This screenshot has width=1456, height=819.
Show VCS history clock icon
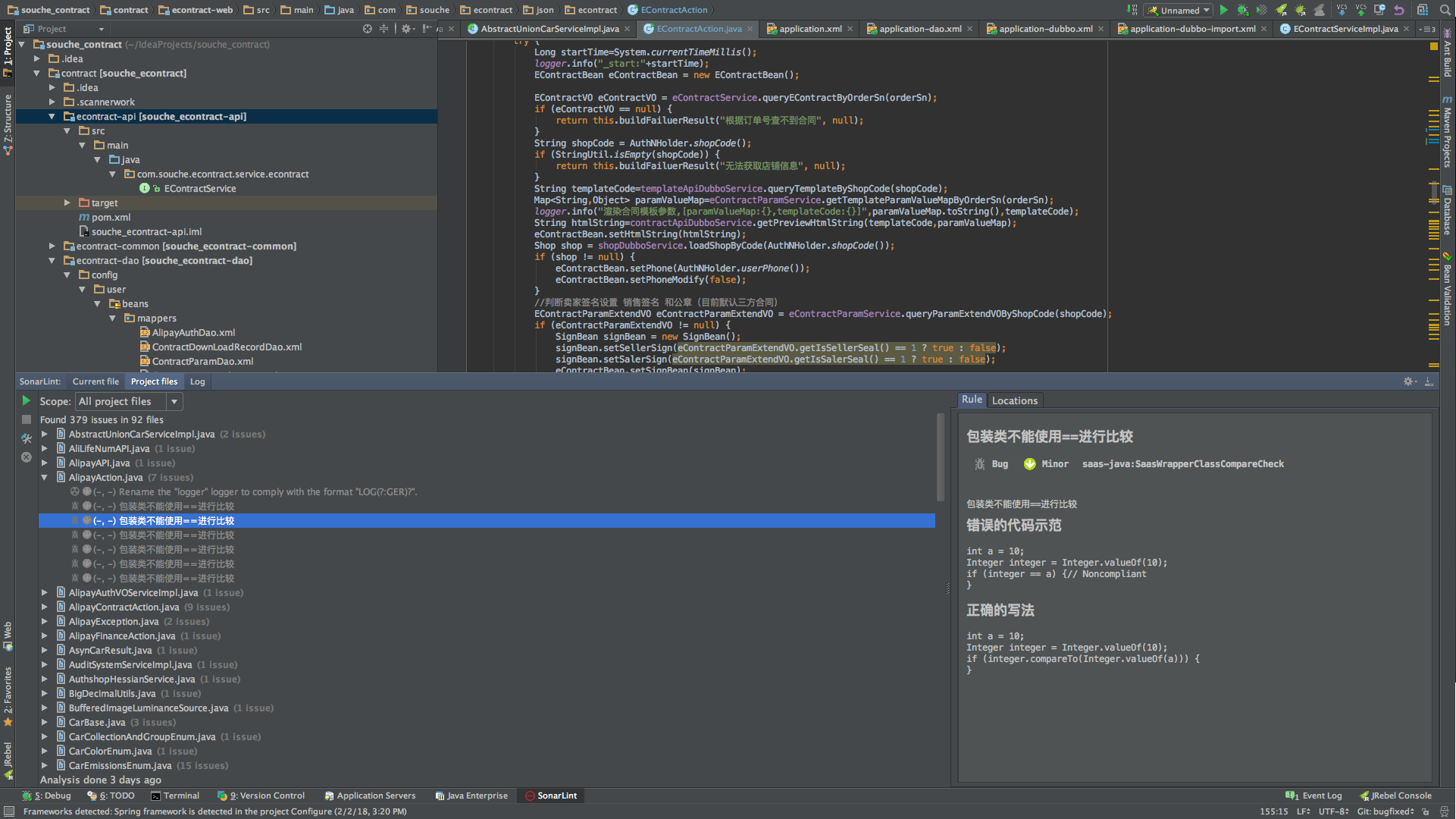point(1379,10)
